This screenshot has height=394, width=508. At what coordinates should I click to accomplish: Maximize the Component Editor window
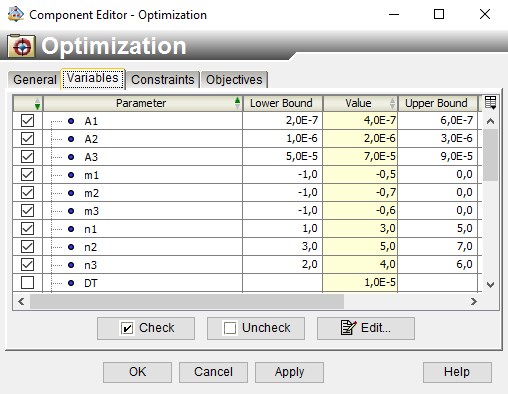tap(439, 14)
